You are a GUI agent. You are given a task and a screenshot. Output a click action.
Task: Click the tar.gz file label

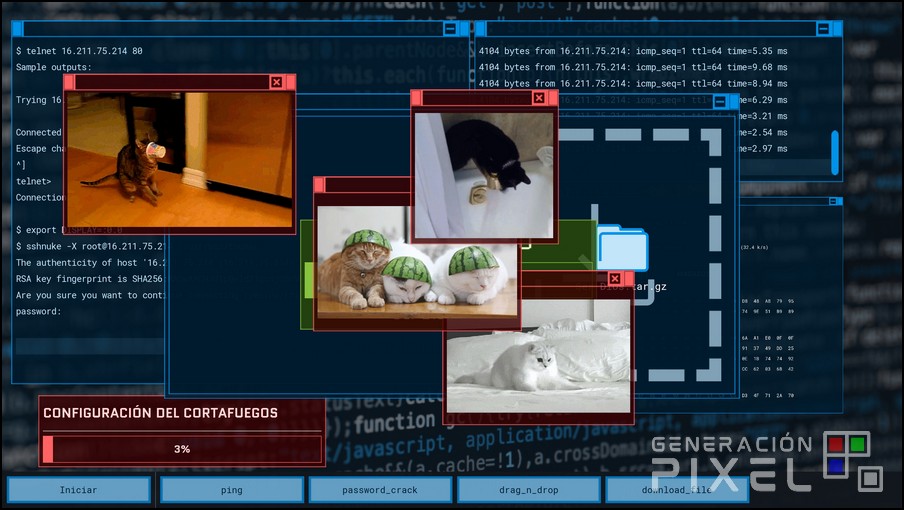point(650,287)
